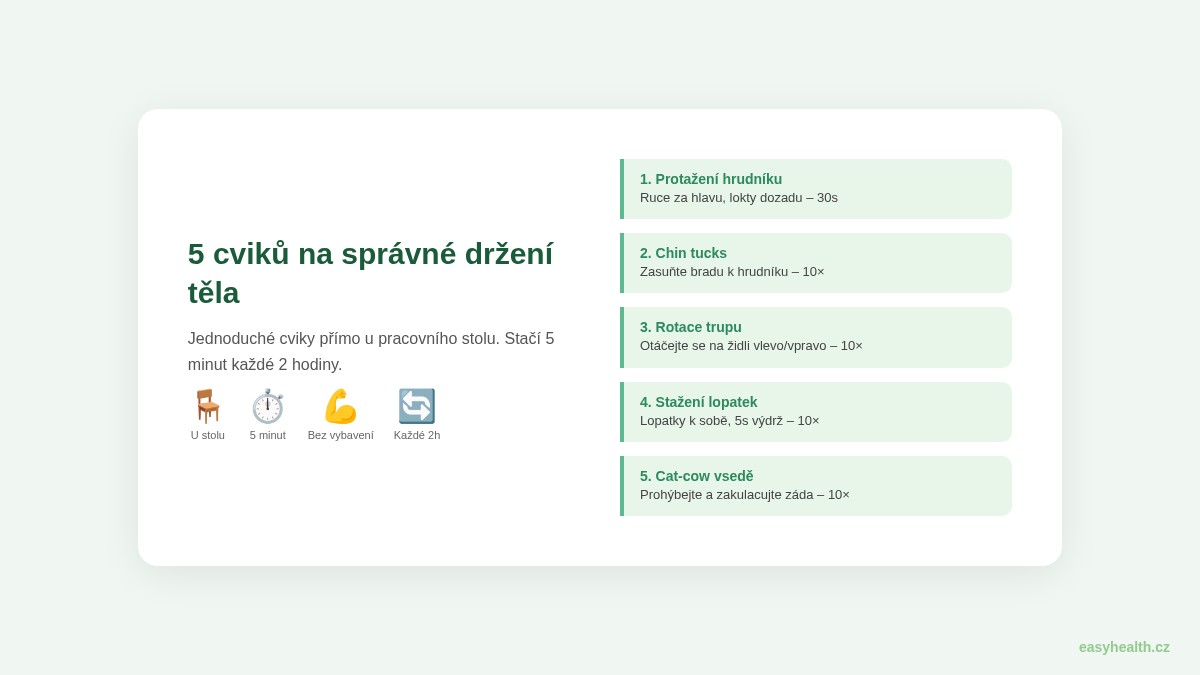Open the '1. Protažení hrudníku' exercise card
This screenshot has height=675, width=1200.
816,188
